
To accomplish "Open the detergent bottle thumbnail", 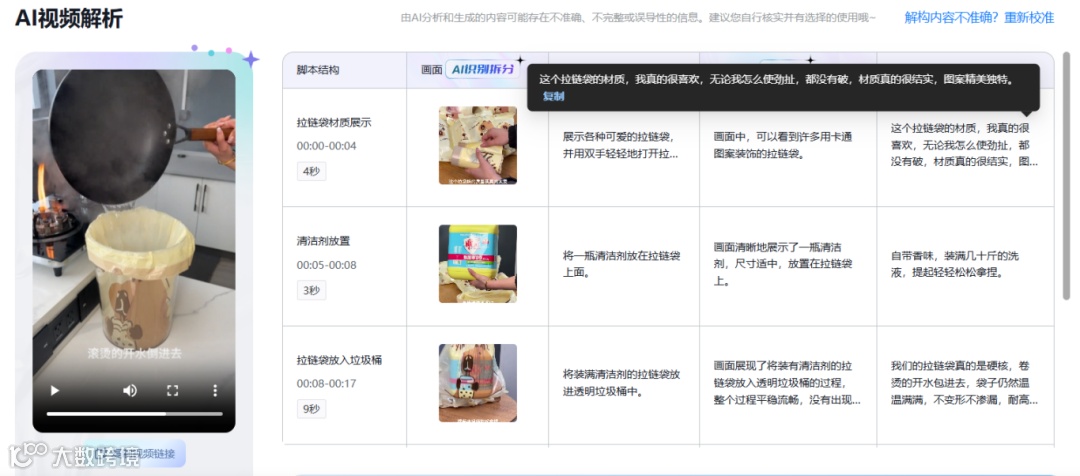I will pos(478,264).
